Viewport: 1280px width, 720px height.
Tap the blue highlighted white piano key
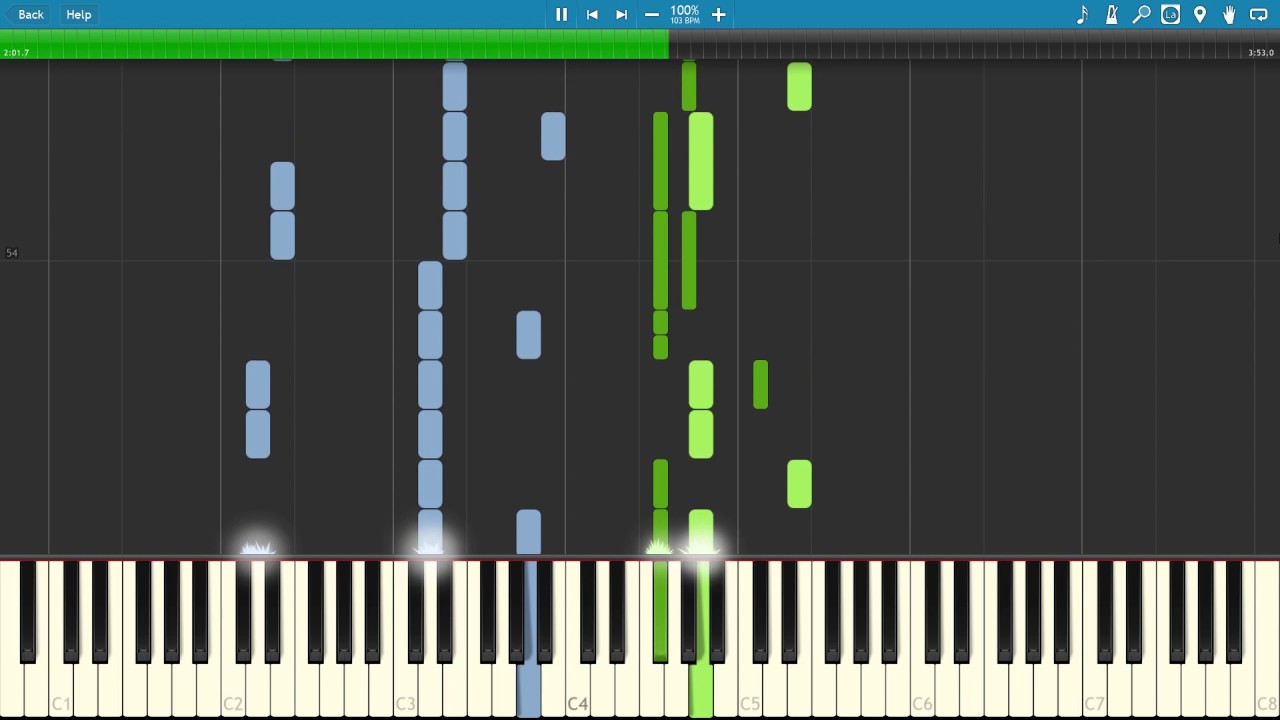point(528,690)
